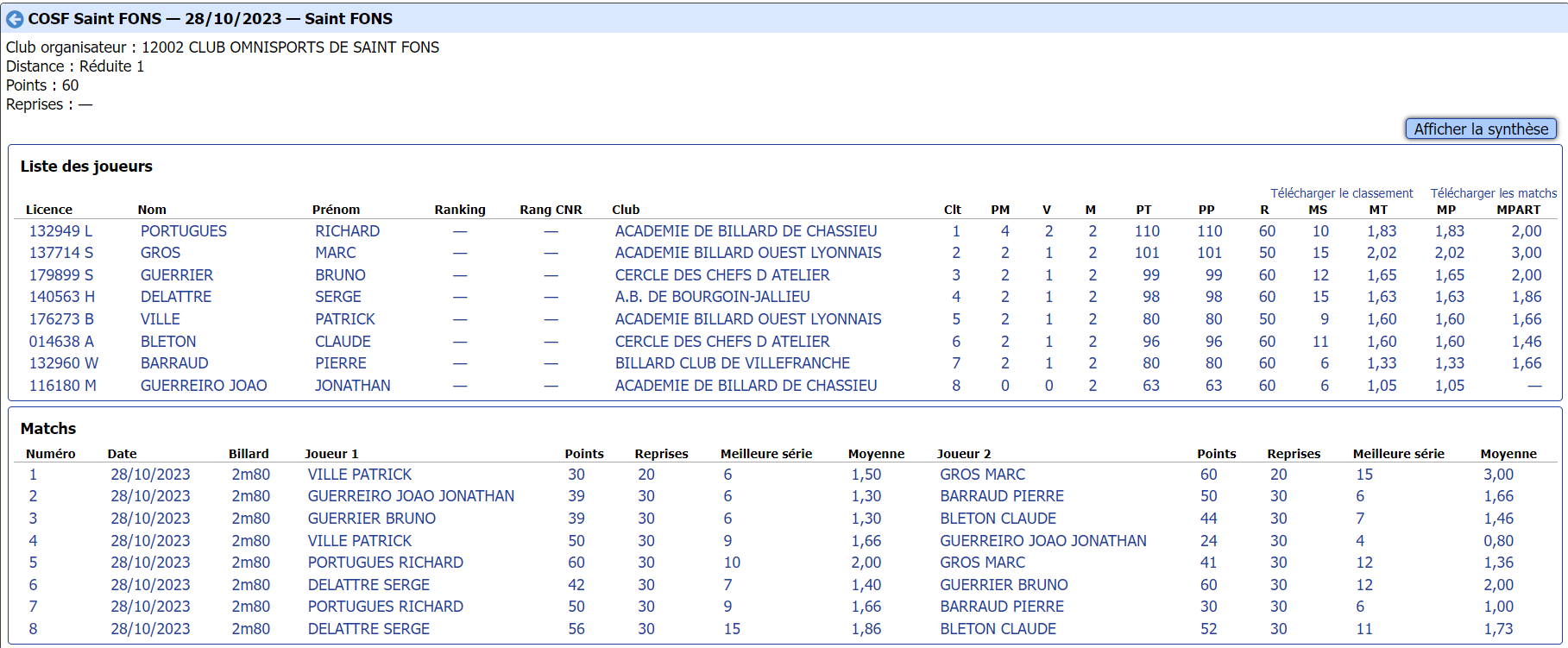Click BLETON CLAUDE in match 3
Viewport: 1568px width, 648px height.
click(x=998, y=519)
